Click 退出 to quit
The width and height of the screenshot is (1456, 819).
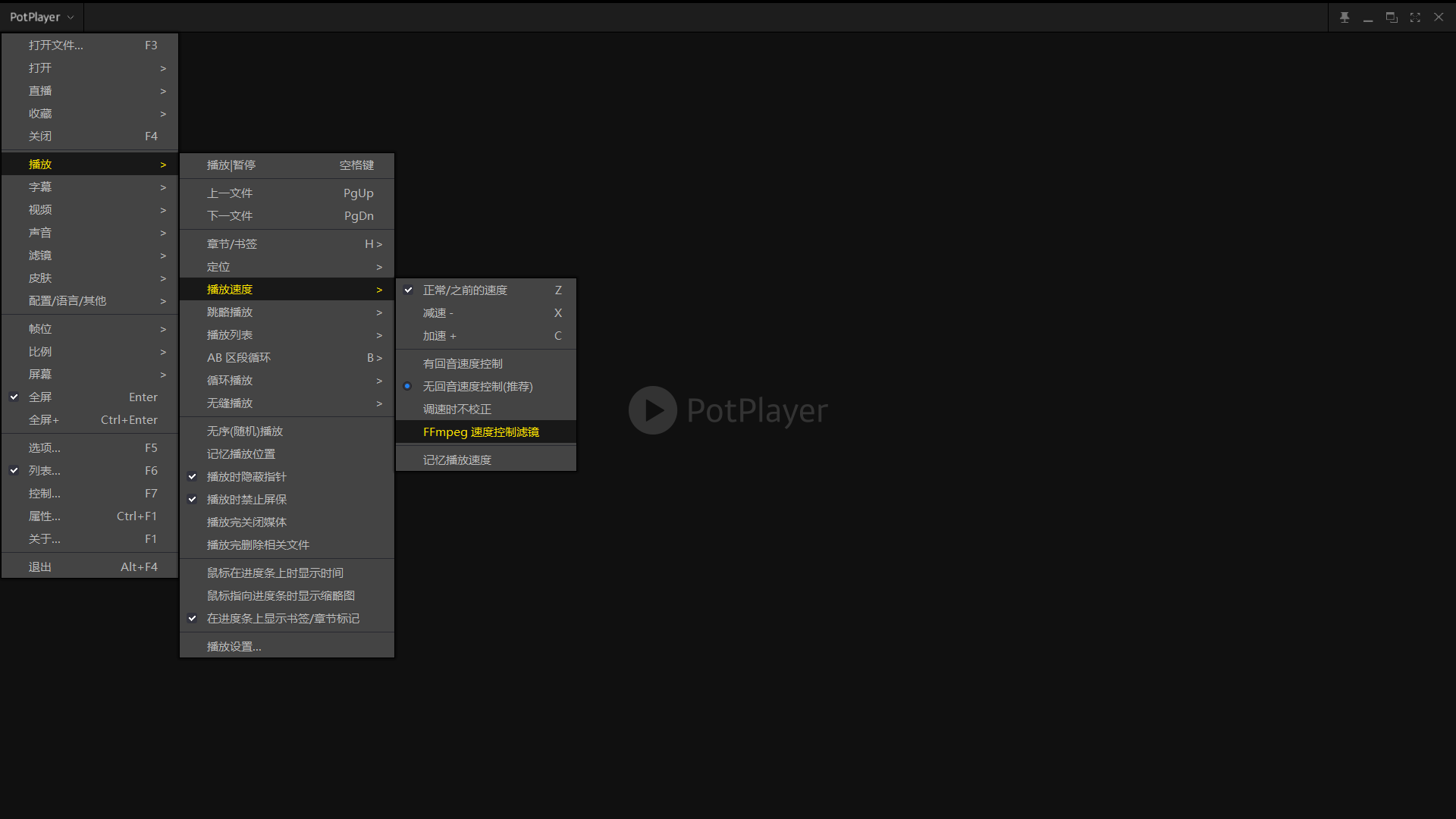point(90,566)
